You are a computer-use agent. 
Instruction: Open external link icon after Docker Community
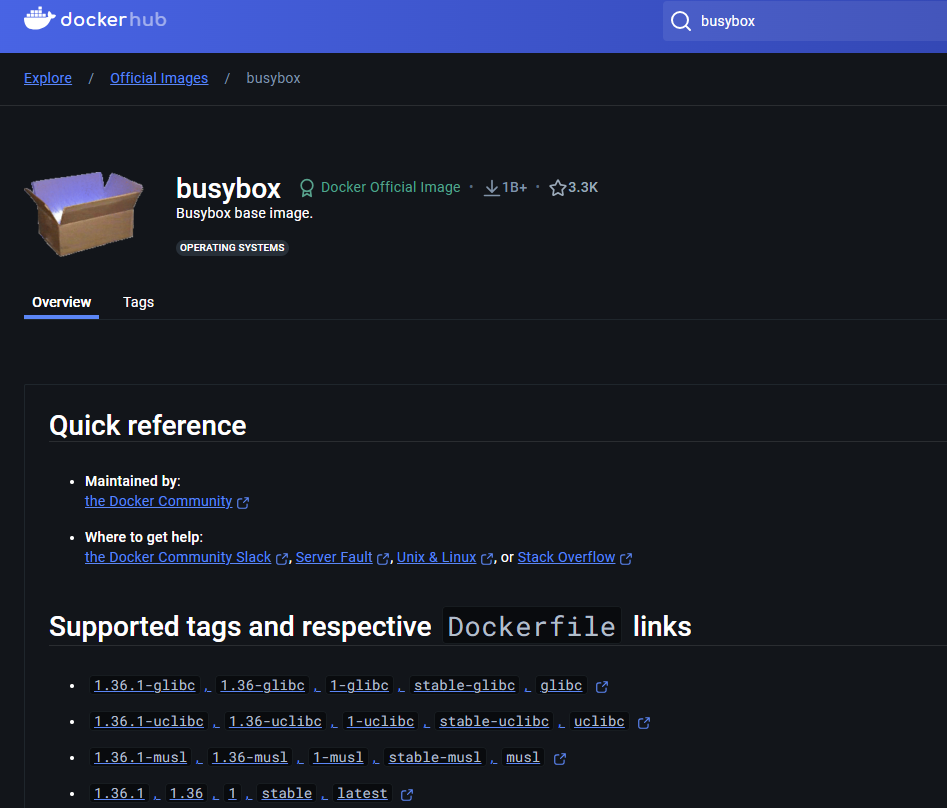[x=243, y=502]
